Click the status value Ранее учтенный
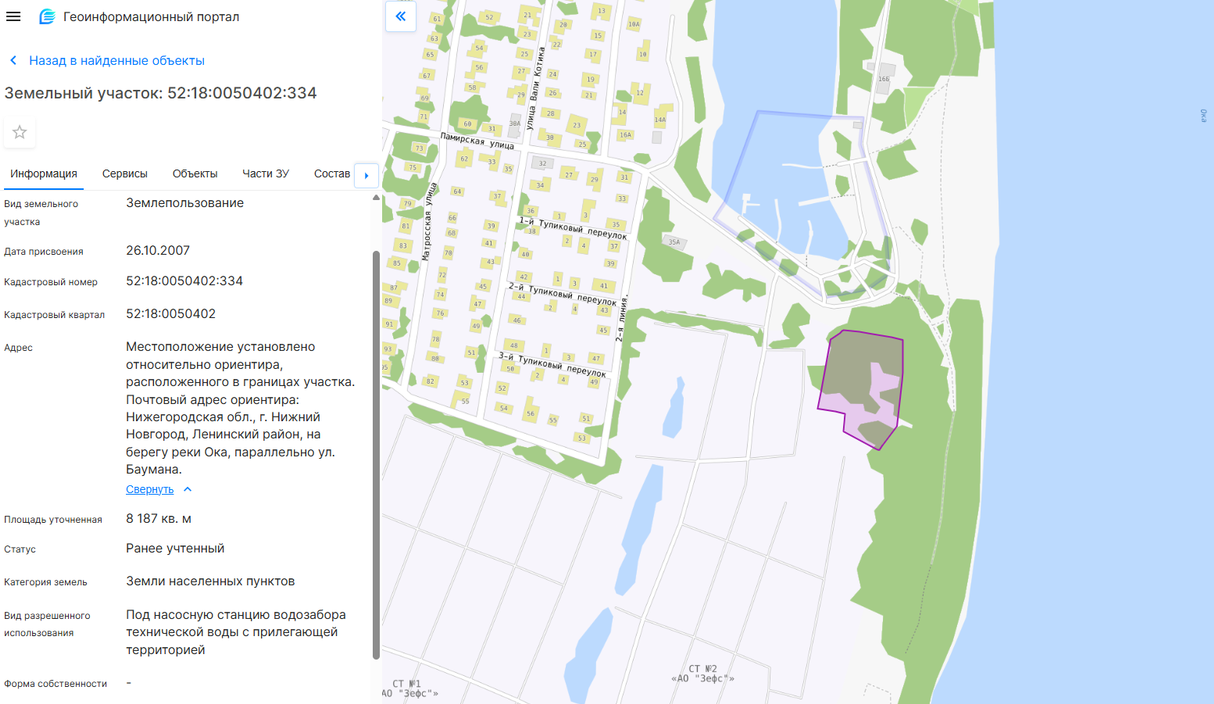Image resolution: width=1214 pixels, height=704 pixels. [175, 549]
